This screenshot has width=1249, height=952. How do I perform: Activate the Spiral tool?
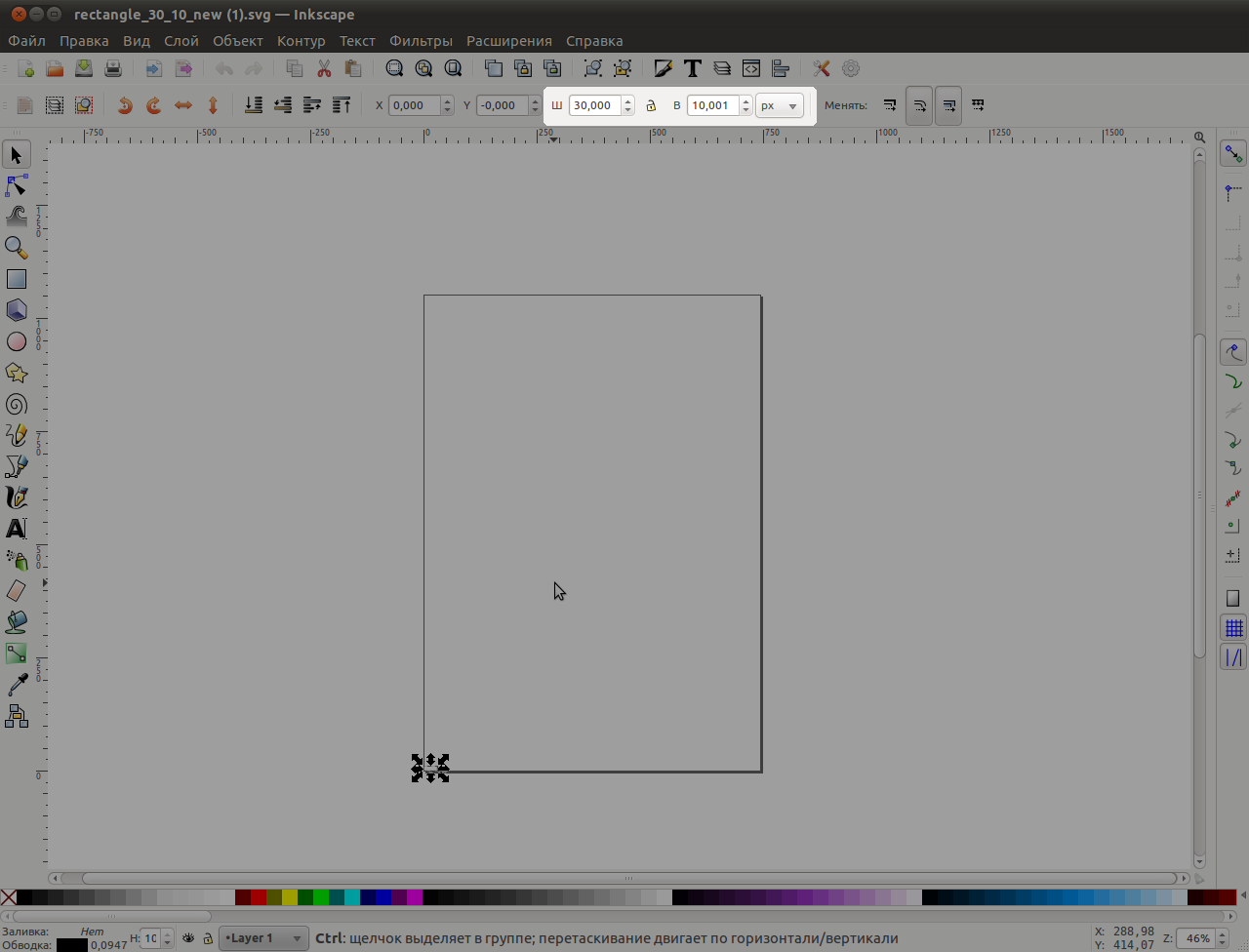tap(17, 404)
